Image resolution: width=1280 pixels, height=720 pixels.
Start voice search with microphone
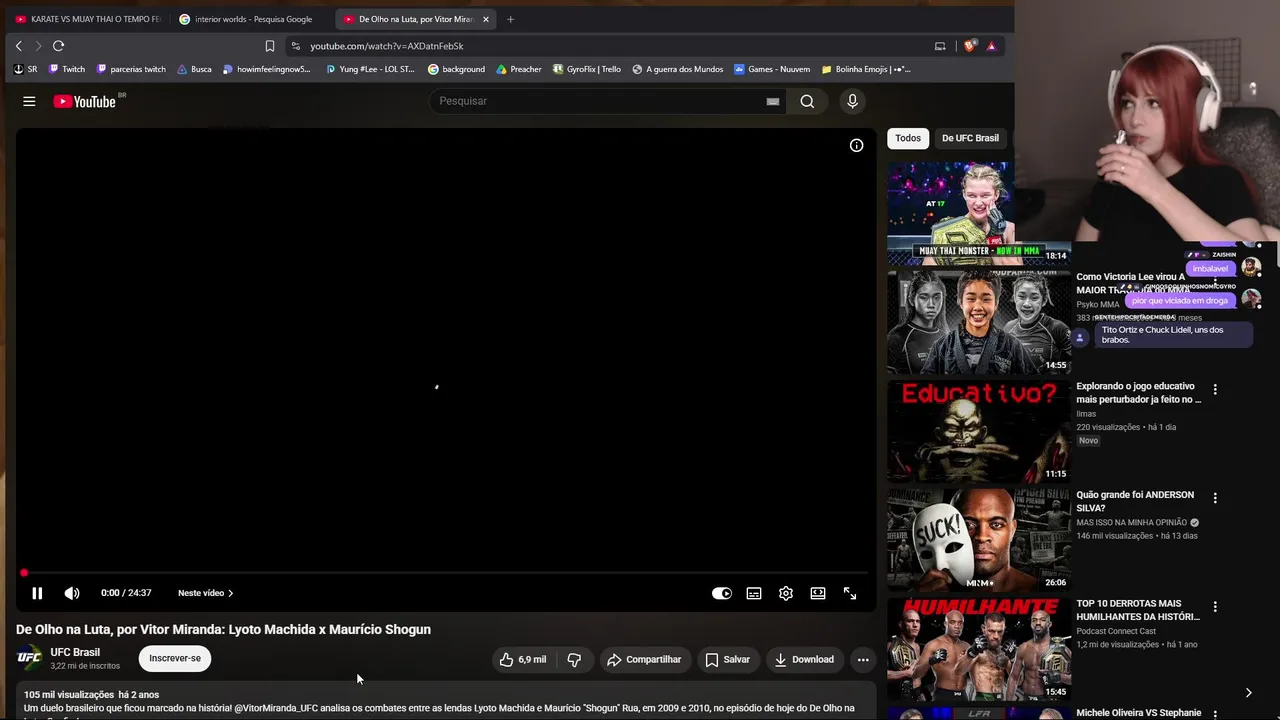[x=852, y=101]
